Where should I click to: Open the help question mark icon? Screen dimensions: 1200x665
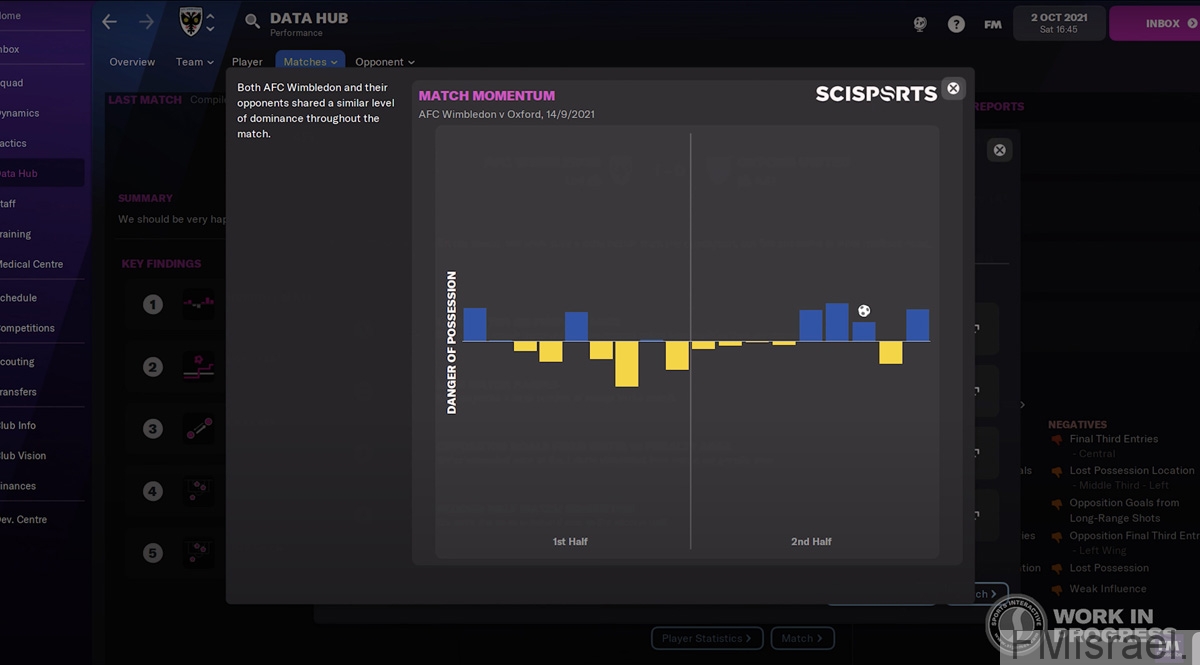coord(956,24)
